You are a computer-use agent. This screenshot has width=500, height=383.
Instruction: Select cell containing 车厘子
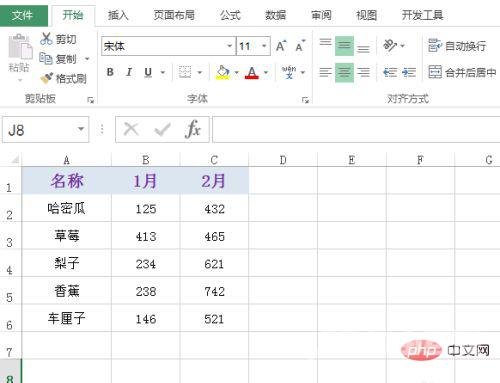click(x=67, y=318)
